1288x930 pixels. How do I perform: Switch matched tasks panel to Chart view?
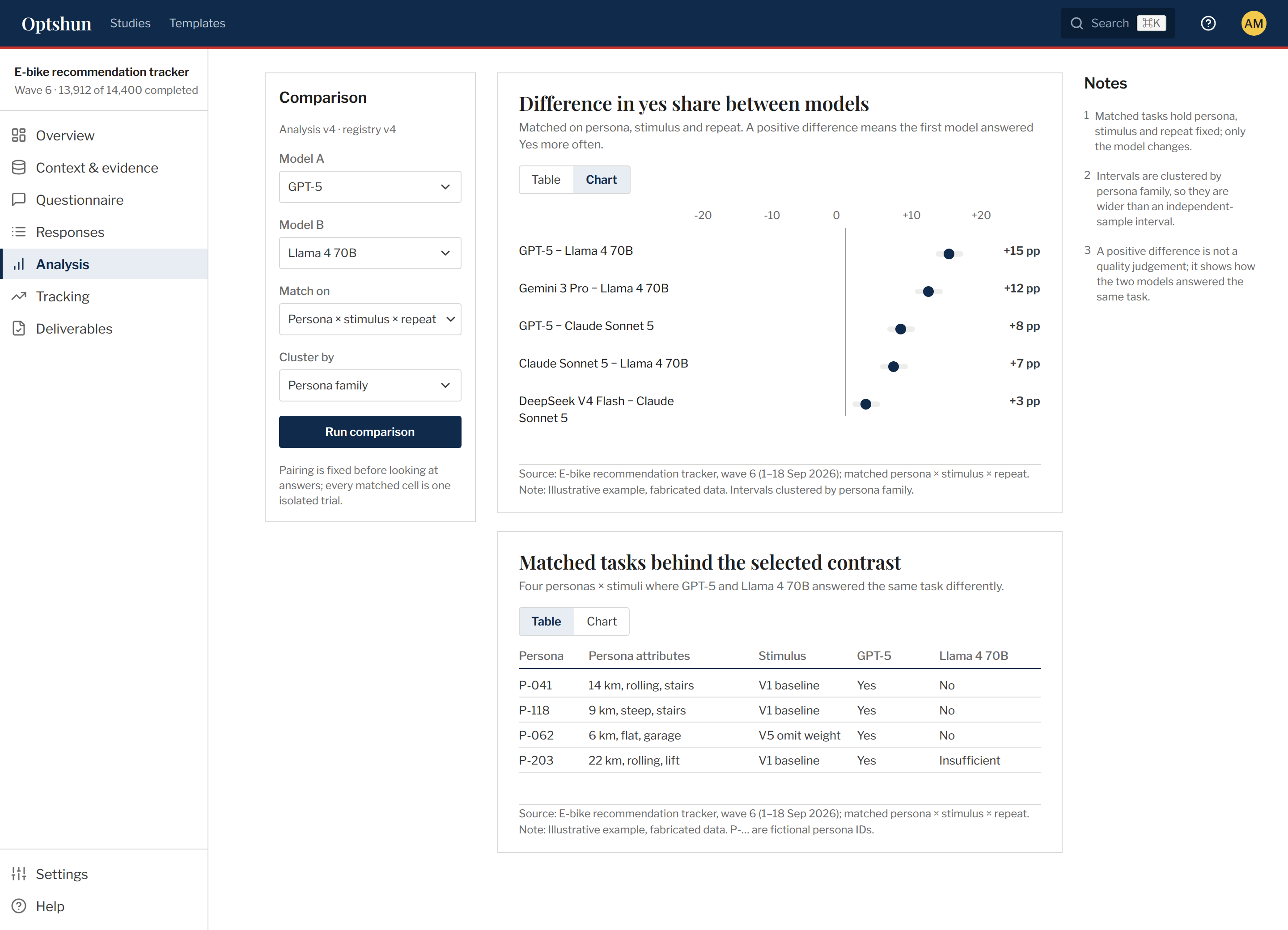click(602, 621)
